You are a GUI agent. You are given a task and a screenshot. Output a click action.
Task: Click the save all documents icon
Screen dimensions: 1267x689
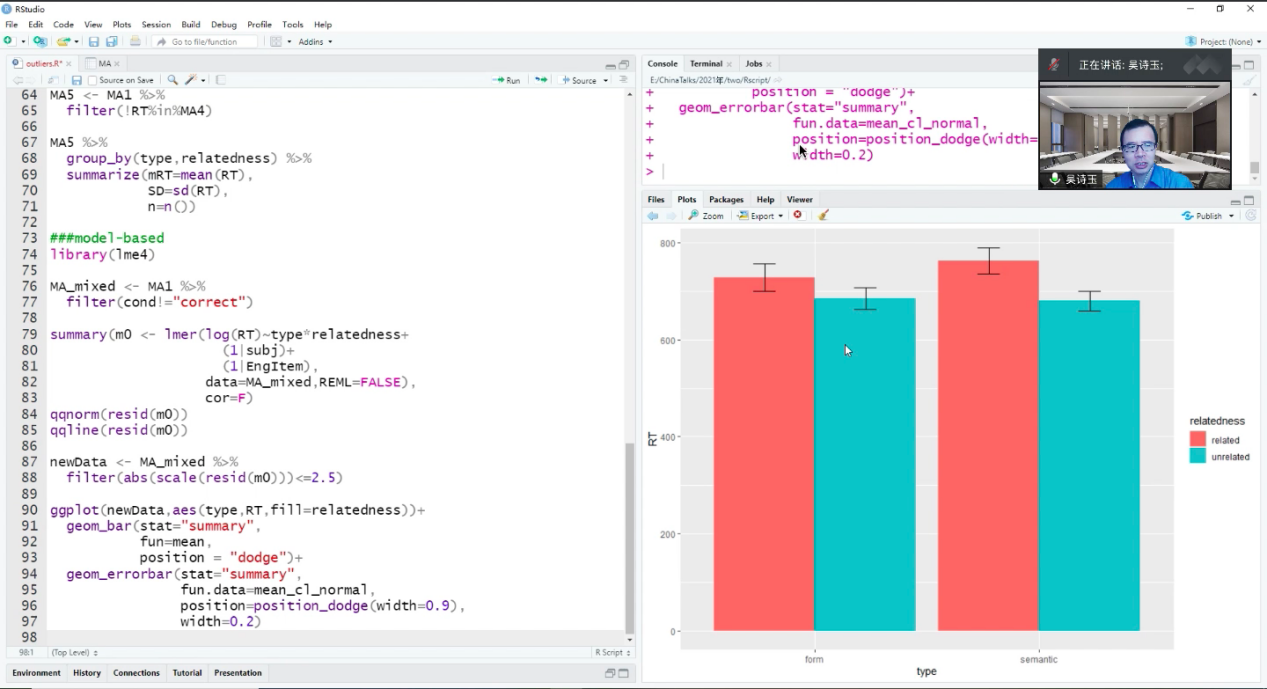click(111, 42)
